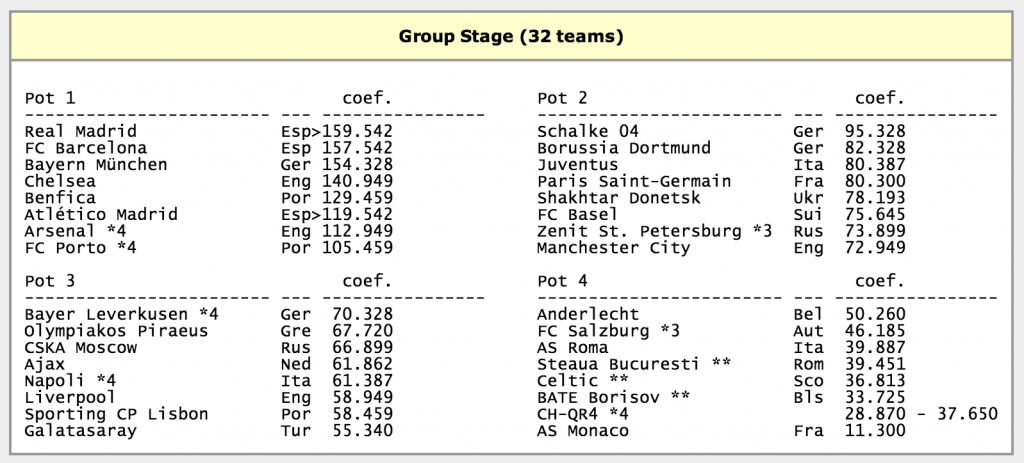Viewport: 1024px width, 463px height.
Task: Click the Pot 3 heading
Action: 49,282
